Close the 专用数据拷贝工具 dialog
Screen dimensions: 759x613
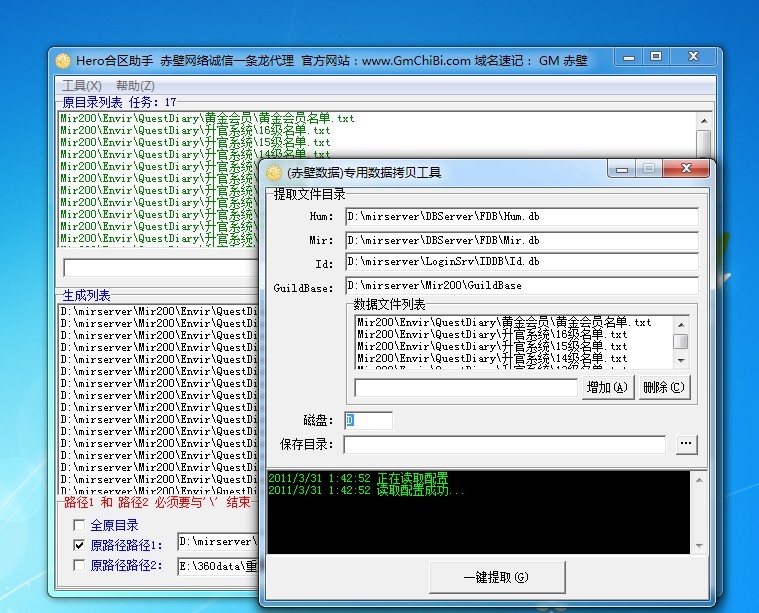687,170
